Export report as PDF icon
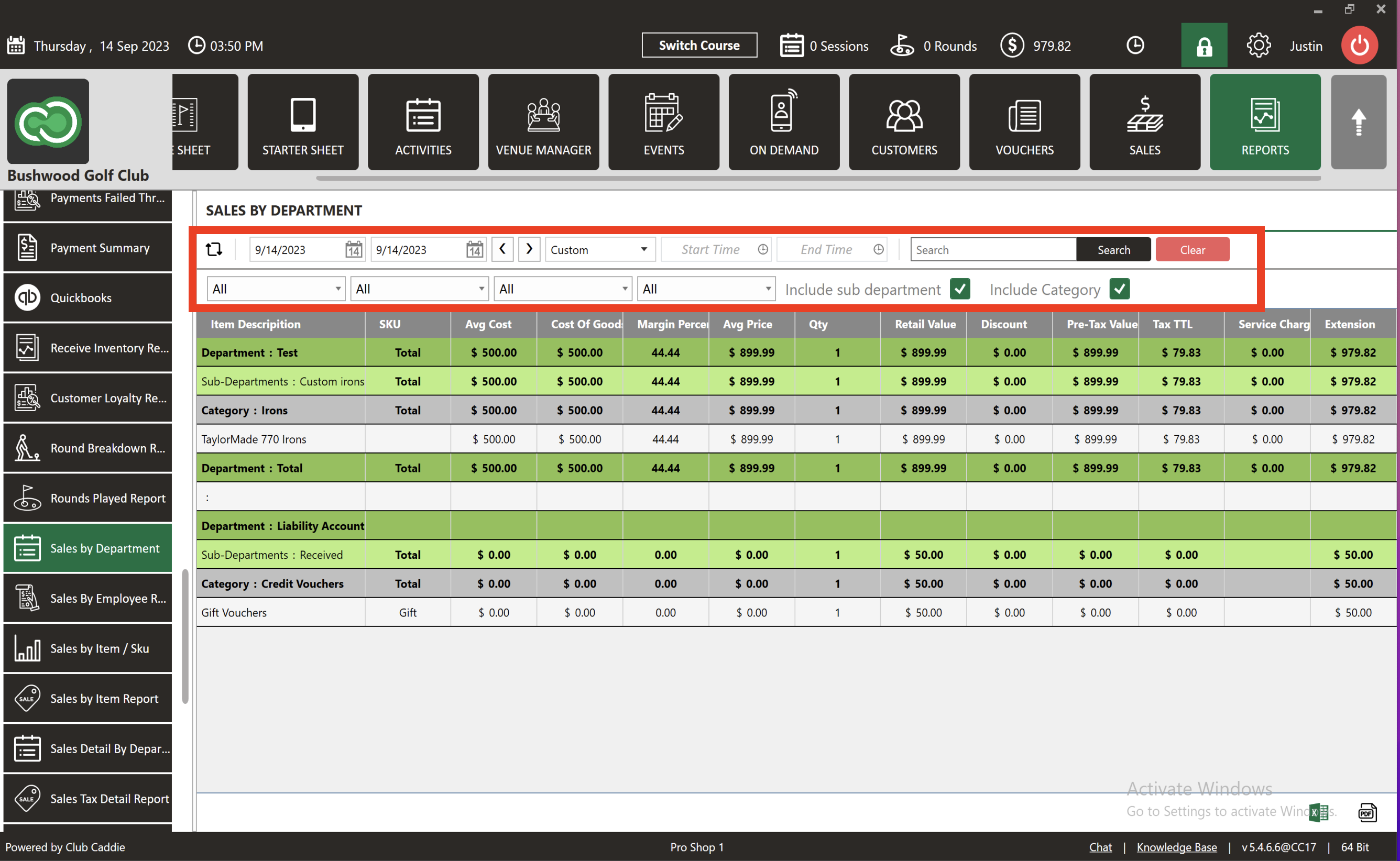The image size is (1400, 861). [1367, 813]
